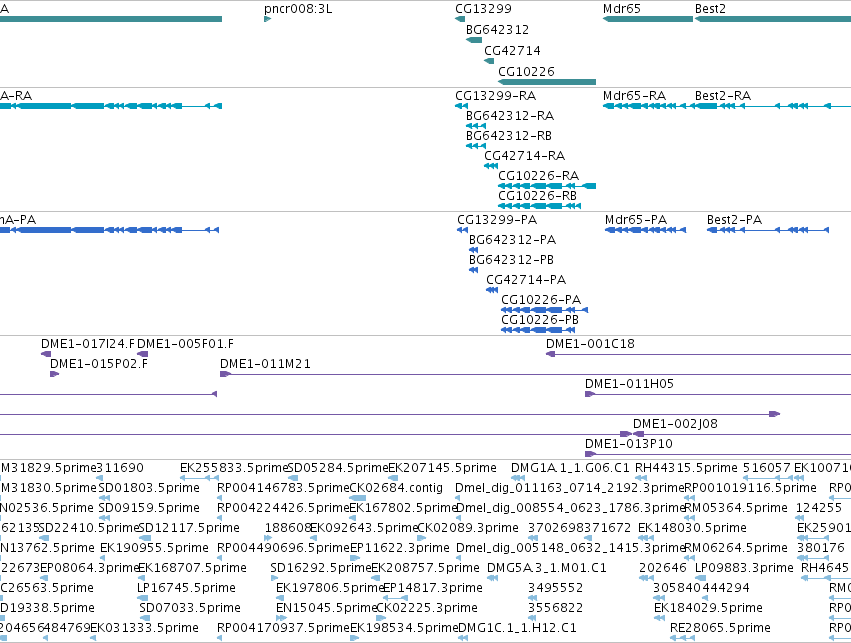Click the pncr008:3L gene label
This screenshot has height=643, width=851.
pyautogui.click(x=298, y=9)
